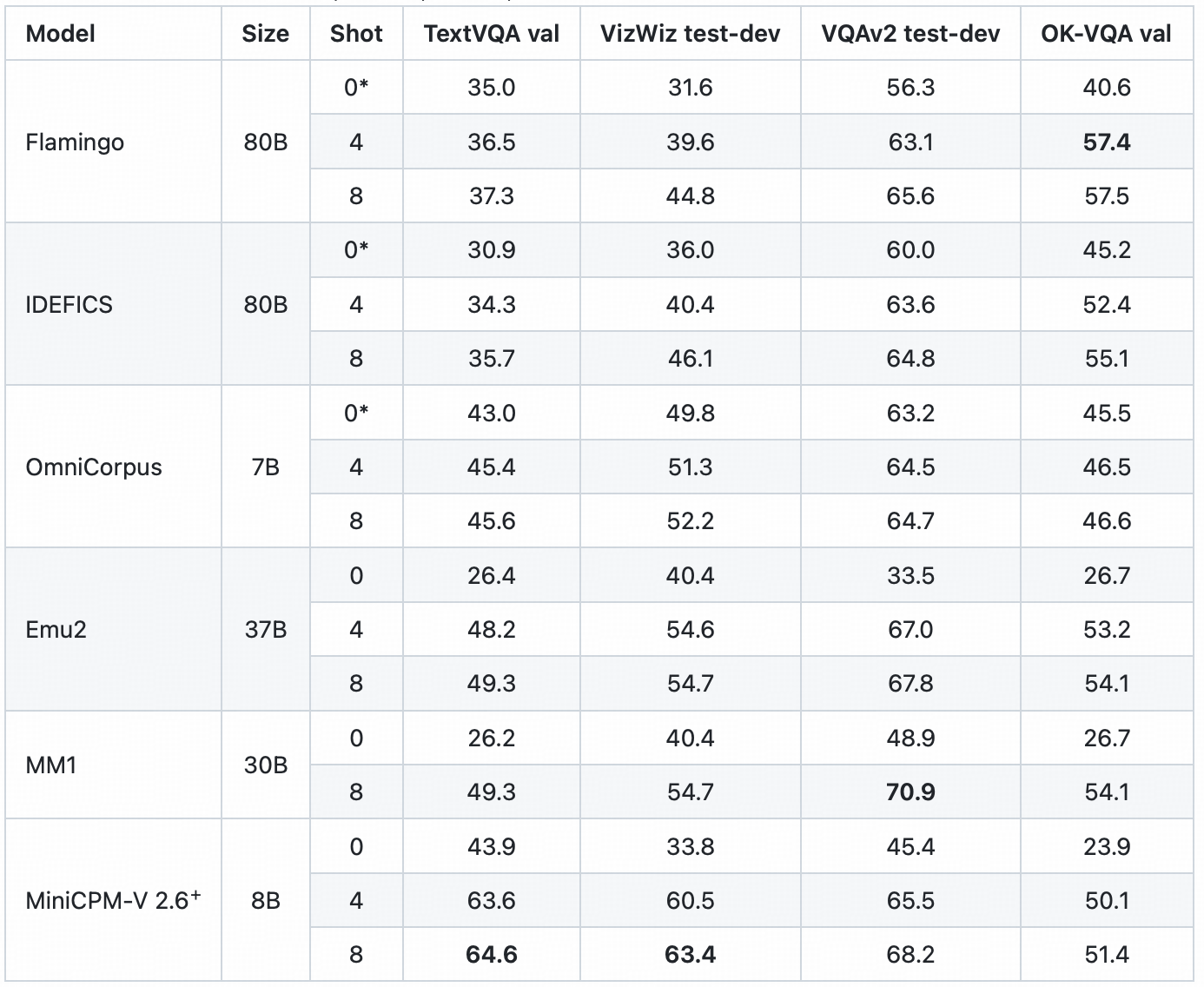This screenshot has height=987, width=1204.
Task: Select the bold 64.6 TextVQA score
Action: pos(491,954)
